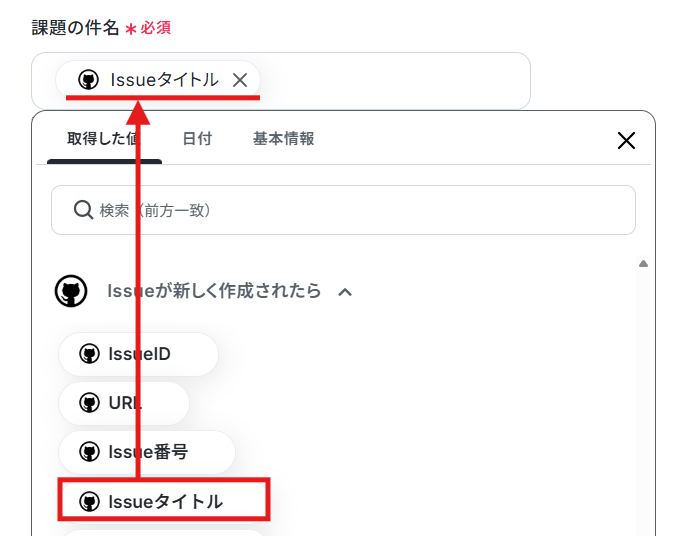The image size is (689, 536).
Task: Focus the 検索(前方一致) search field
Action: pos(343,210)
